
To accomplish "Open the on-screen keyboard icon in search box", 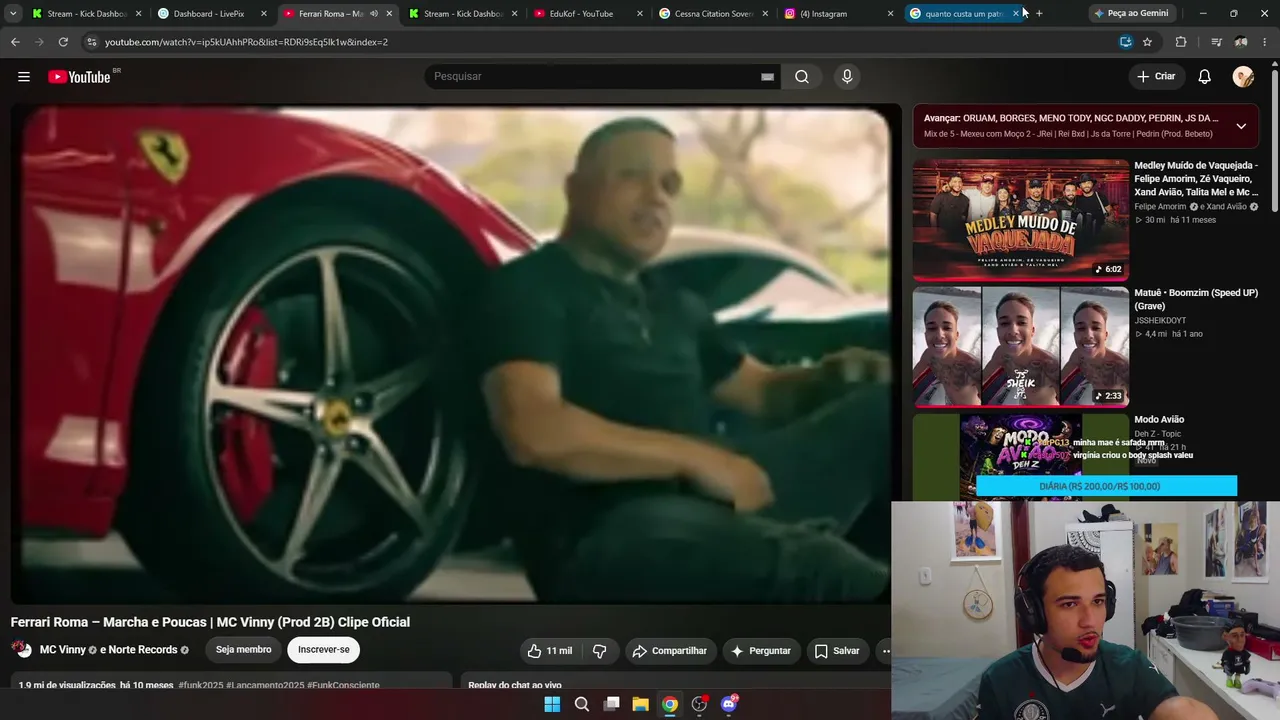I will point(768,77).
